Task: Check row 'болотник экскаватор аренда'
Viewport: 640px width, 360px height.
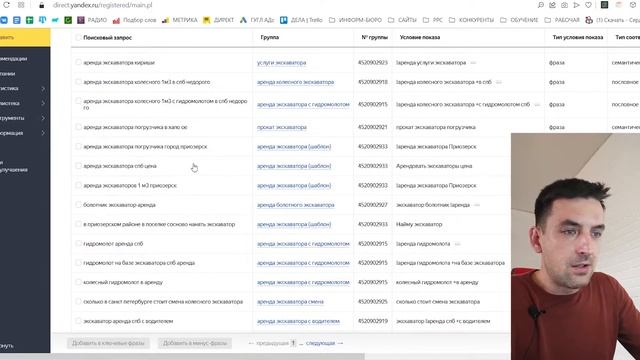Action: (x=78, y=204)
